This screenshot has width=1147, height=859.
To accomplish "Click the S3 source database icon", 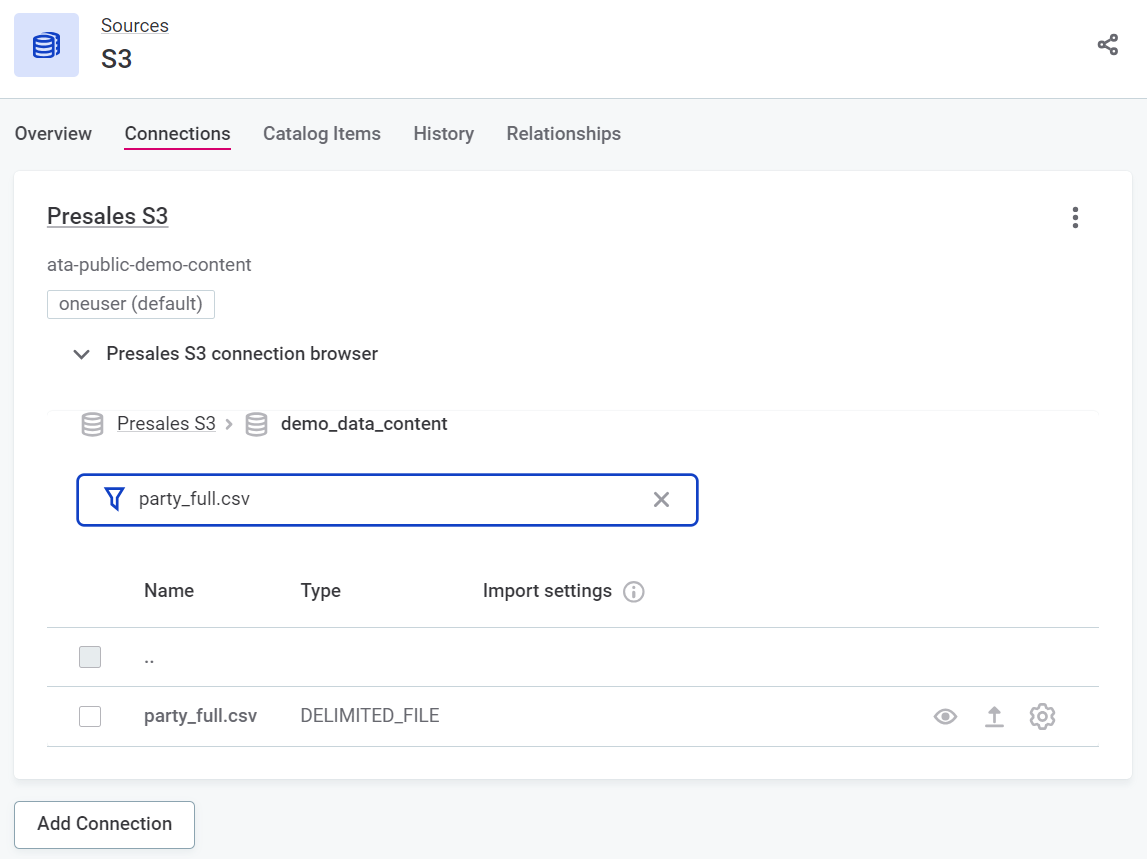I will tap(46, 45).
